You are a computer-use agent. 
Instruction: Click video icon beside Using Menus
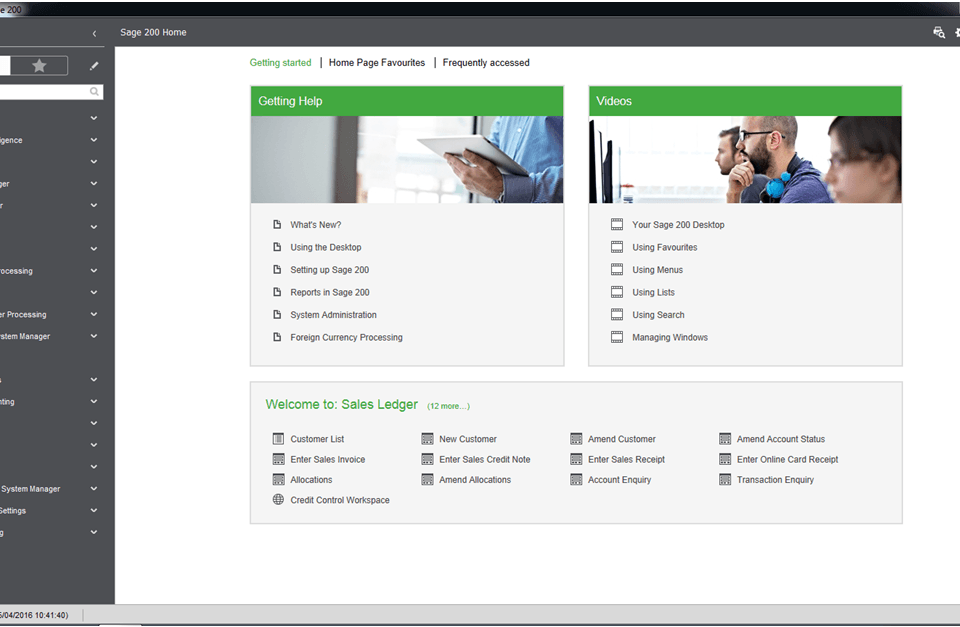[617, 269]
